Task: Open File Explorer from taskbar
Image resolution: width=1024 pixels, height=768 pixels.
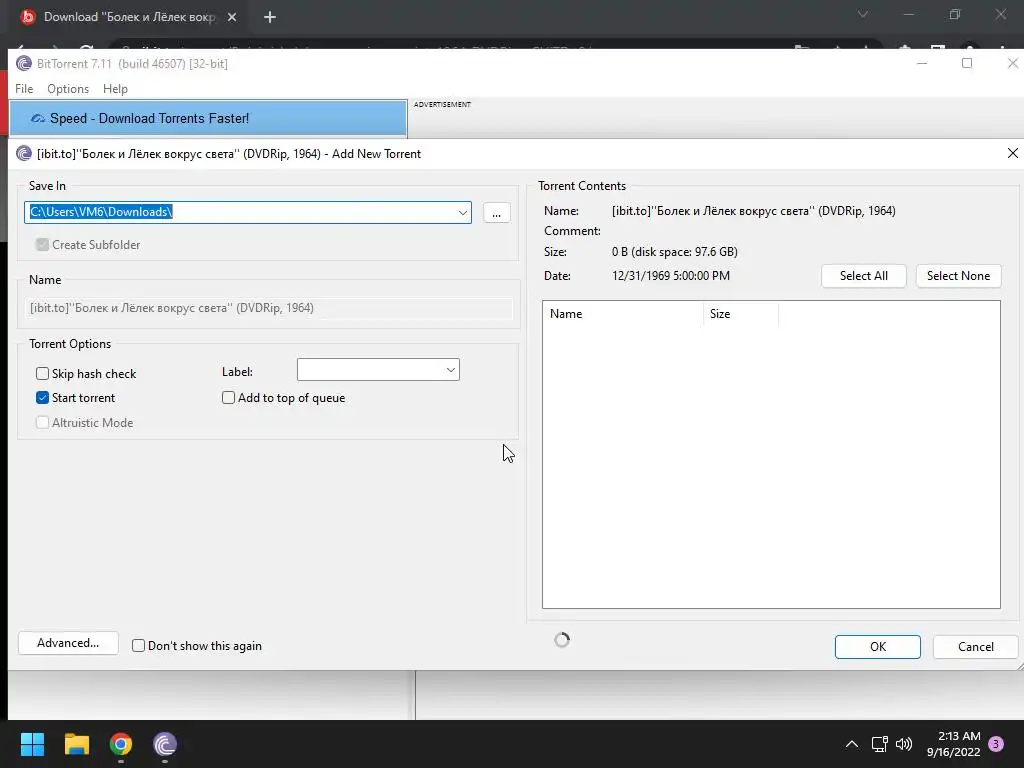Action: tap(76, 744)
